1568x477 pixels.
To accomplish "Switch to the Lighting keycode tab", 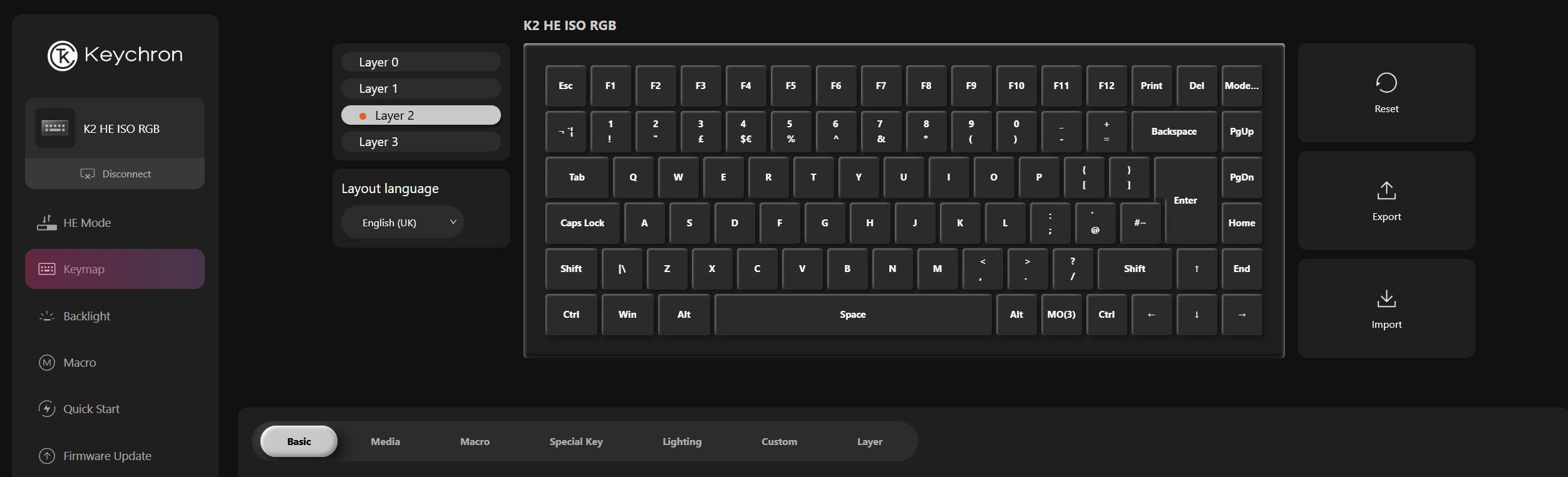I will (682, 441).
